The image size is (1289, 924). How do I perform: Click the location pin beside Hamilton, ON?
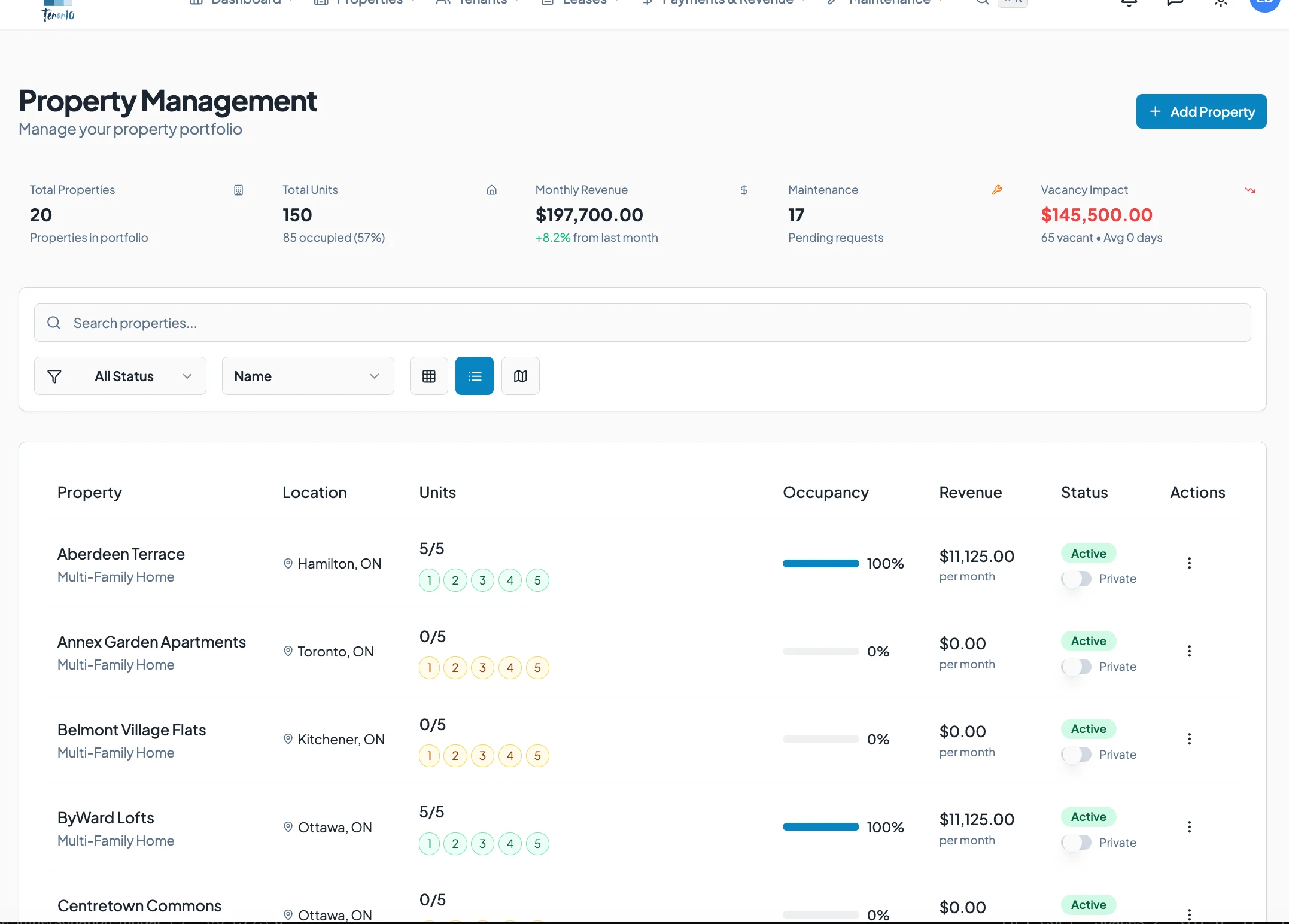point(288,563)
